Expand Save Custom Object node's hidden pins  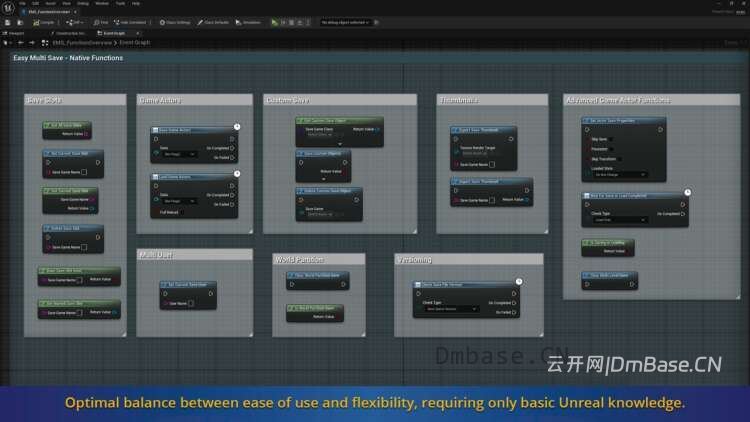click(x=324, y=179)
